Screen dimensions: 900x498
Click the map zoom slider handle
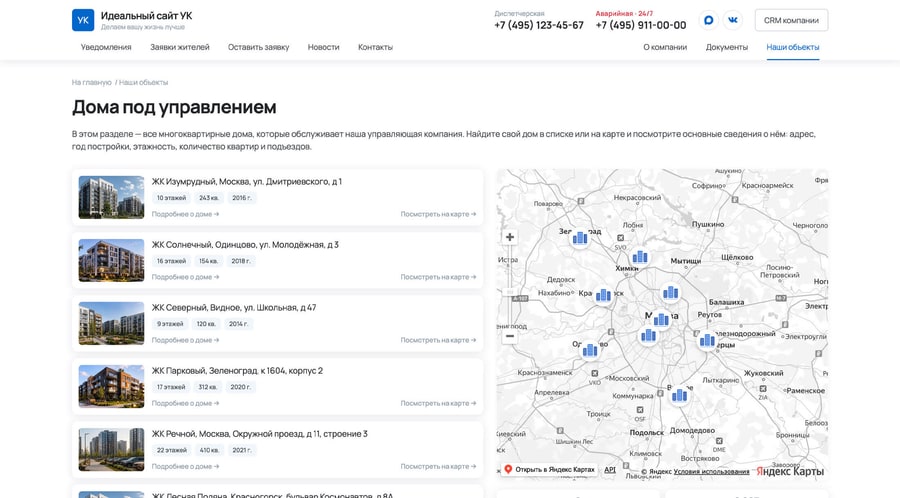(510, 292)
